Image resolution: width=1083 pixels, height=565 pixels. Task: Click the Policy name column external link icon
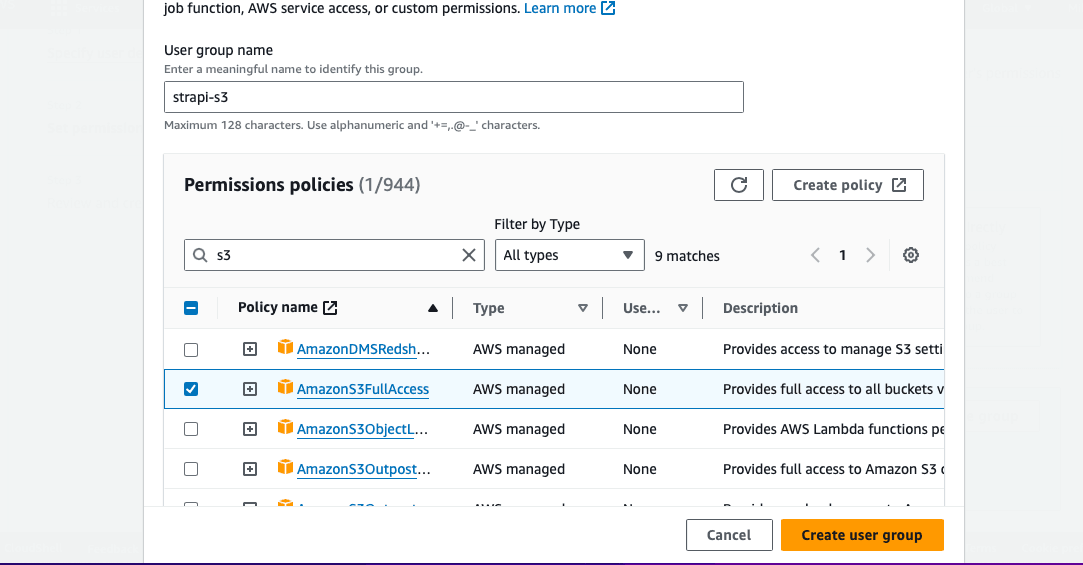pos(330,307)
